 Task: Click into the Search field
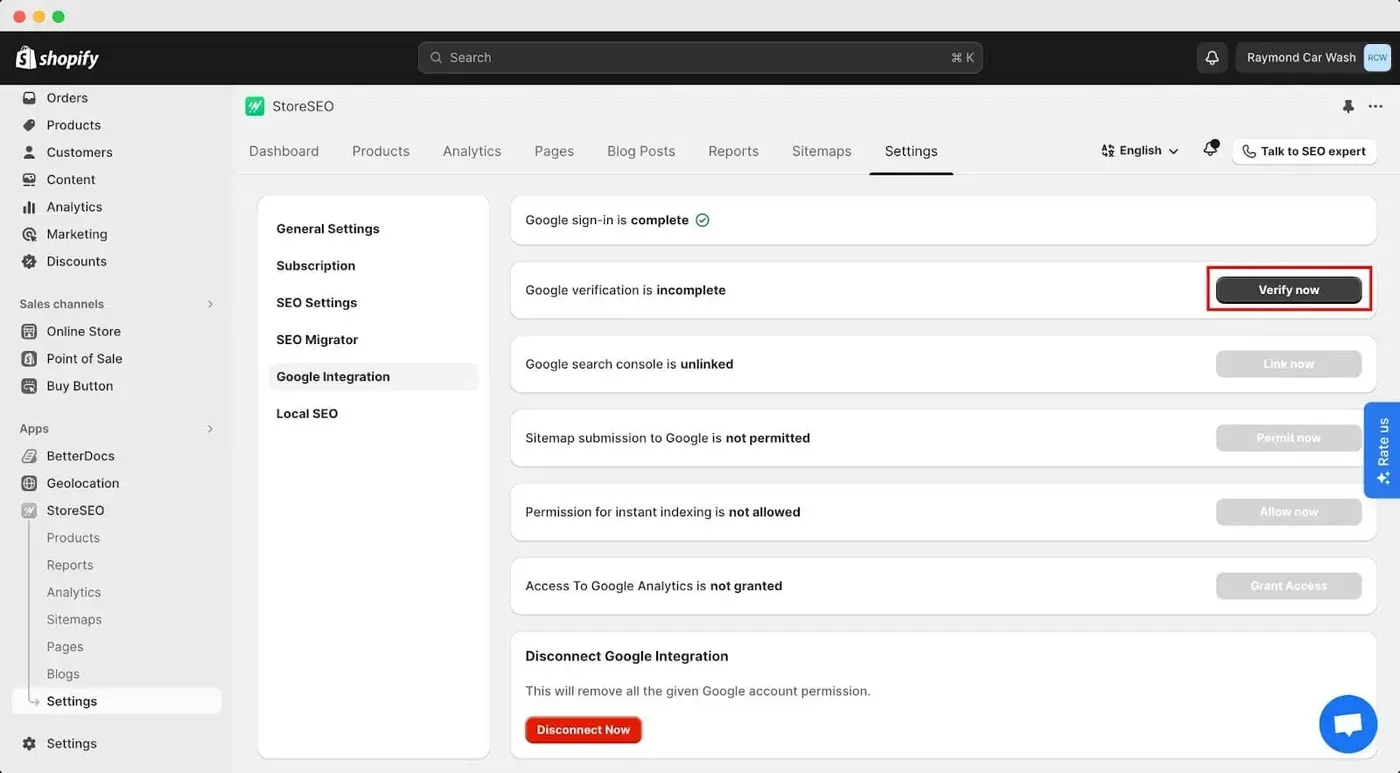pos(700,58)
